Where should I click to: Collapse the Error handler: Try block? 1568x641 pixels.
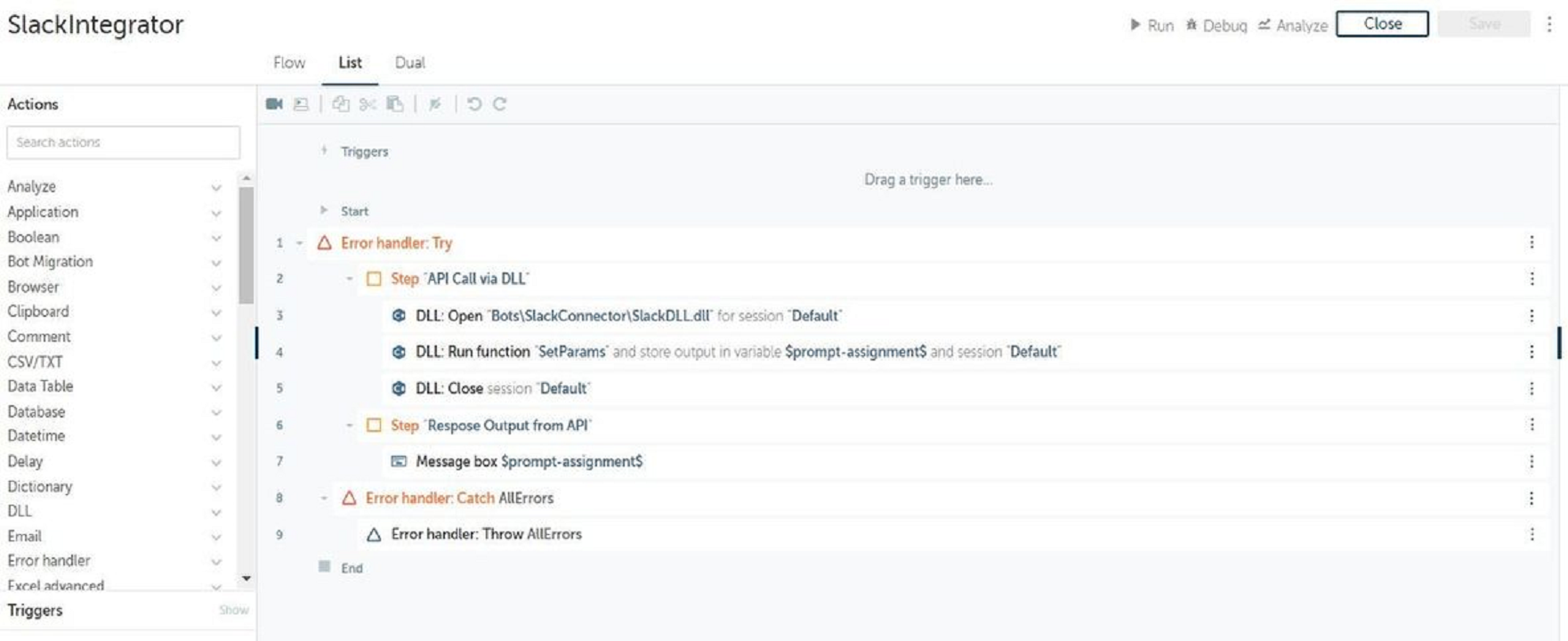[x=300, y=243]
